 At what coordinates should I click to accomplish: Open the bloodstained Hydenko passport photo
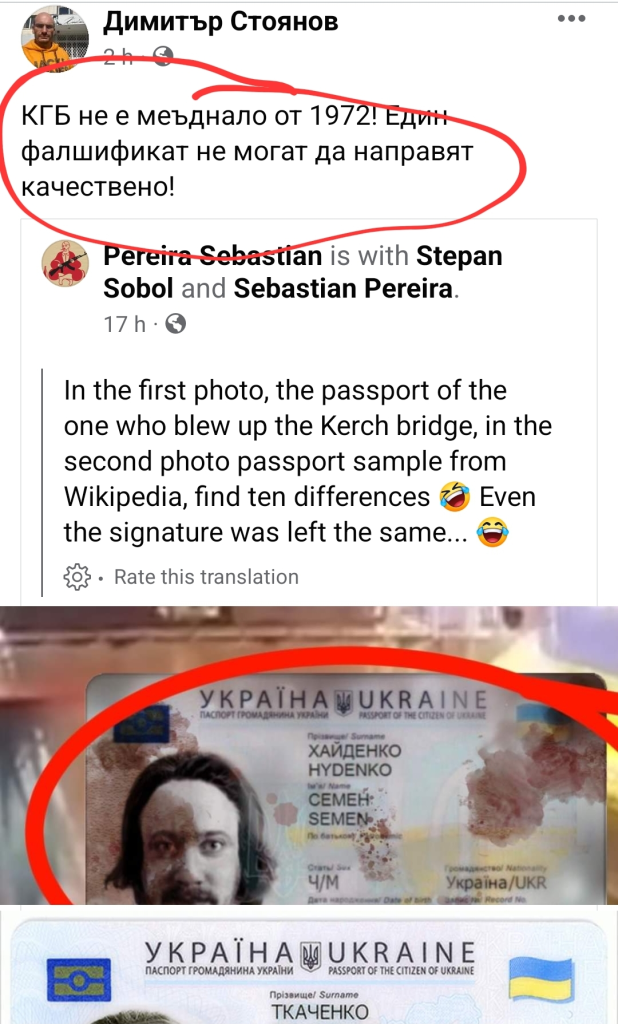[309, 755]
